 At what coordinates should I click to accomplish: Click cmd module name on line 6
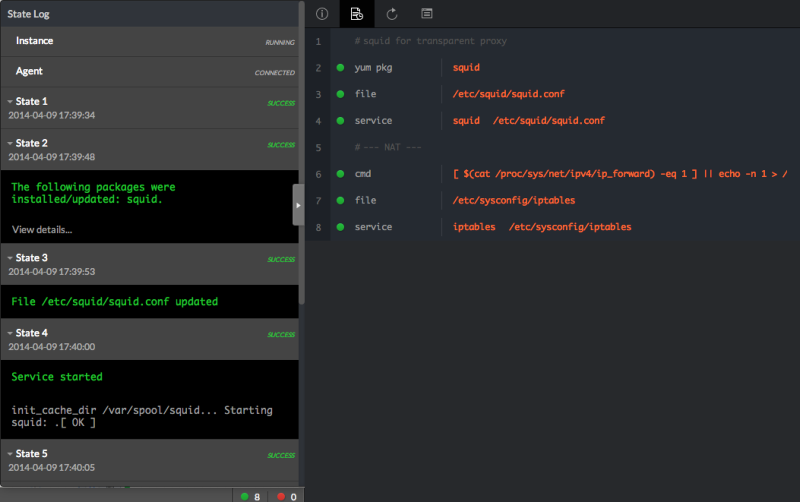(363, 173)
